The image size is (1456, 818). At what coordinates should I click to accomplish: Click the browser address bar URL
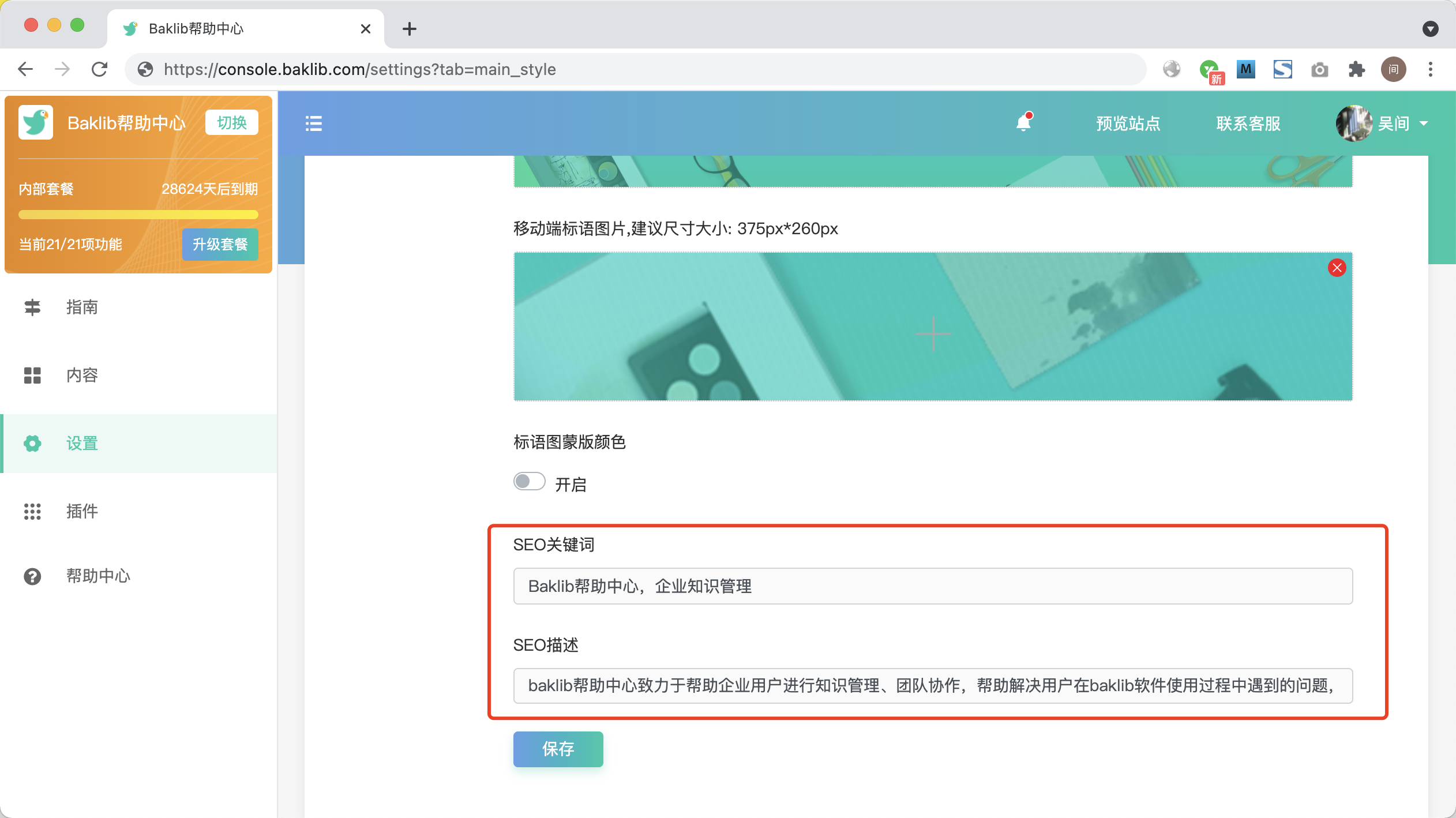point(360,69)
